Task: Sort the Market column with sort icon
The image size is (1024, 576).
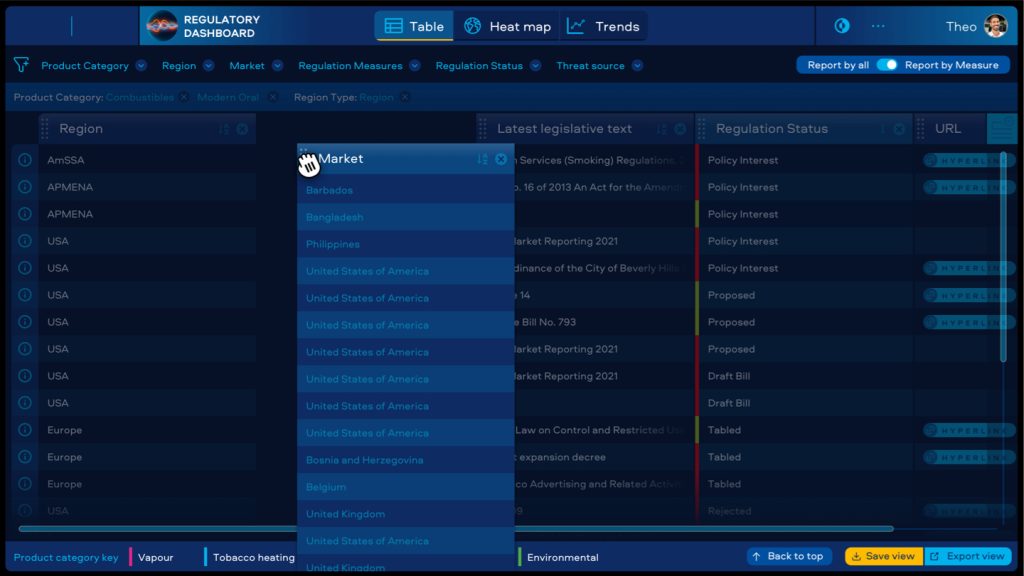Action: click(483, 159)
